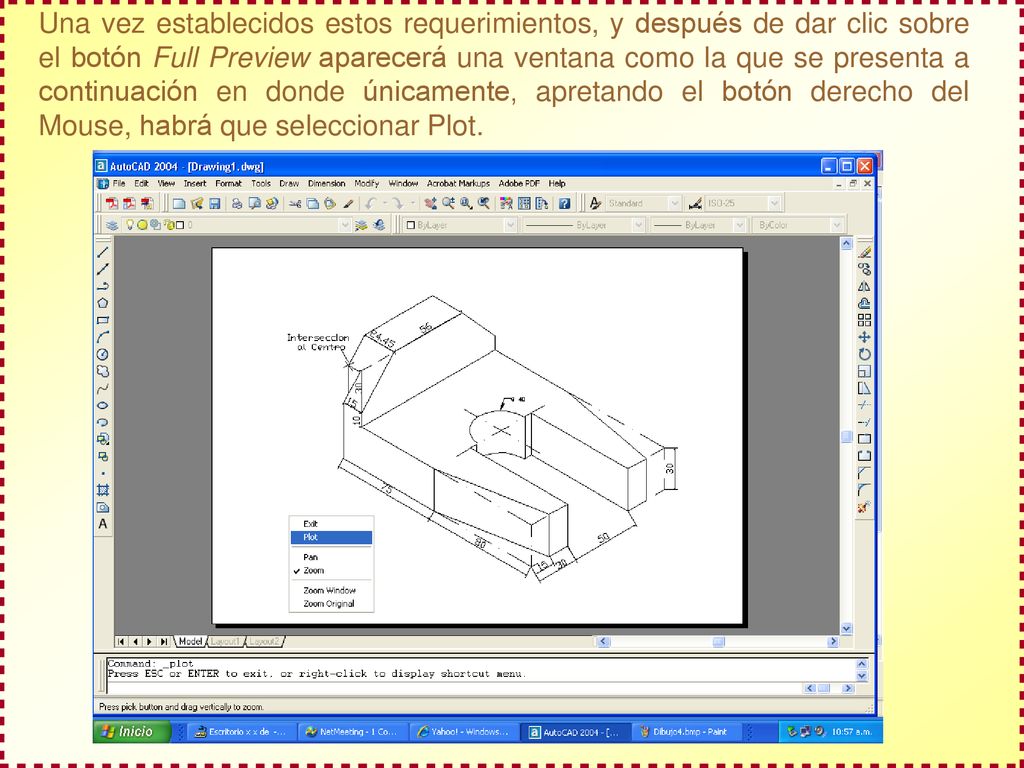This screenshot has height=768, width=1024.
Task: Click the Inicio start button
Action: [133, 732]
